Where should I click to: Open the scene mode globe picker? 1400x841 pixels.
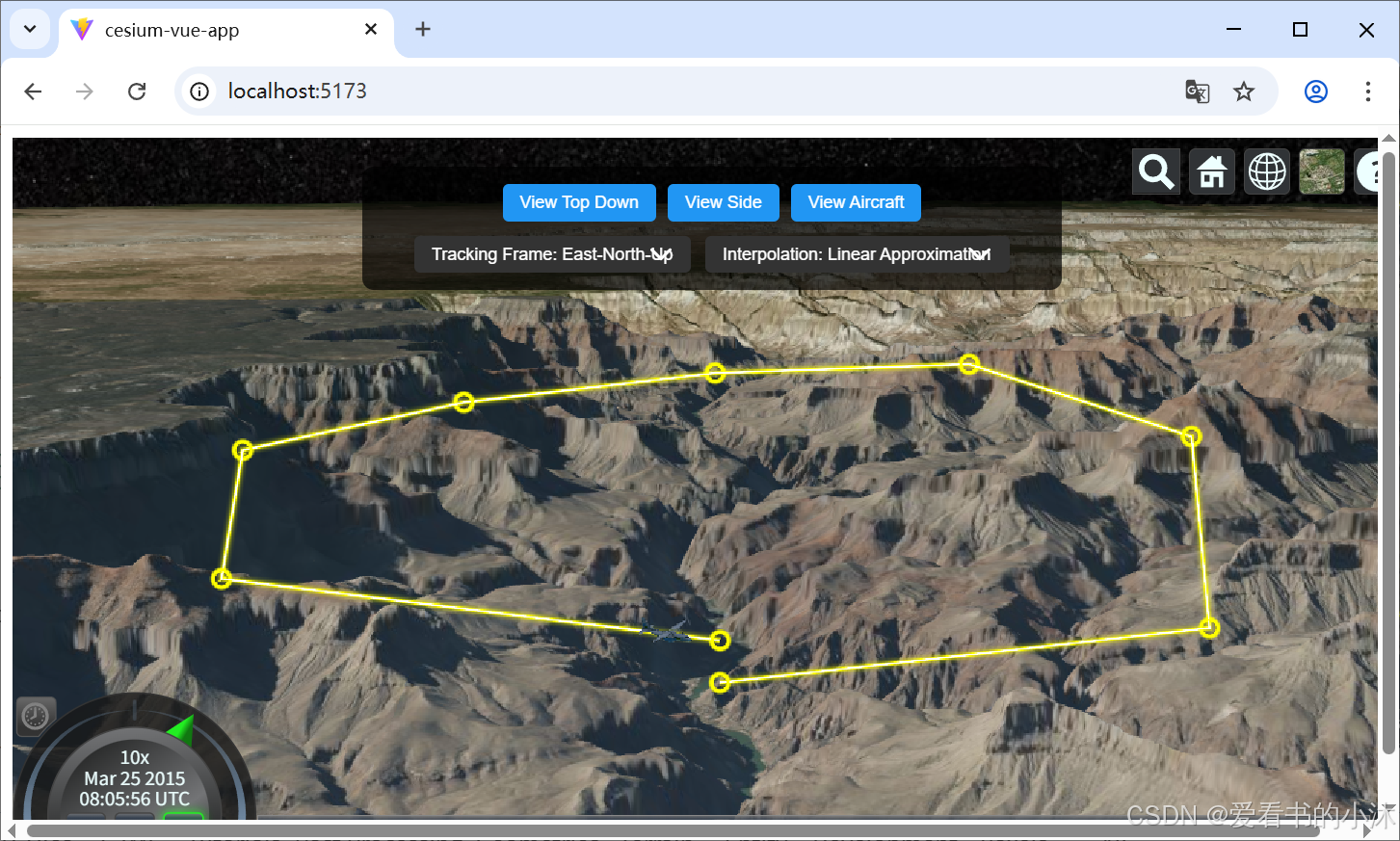tap(1267, 171)
